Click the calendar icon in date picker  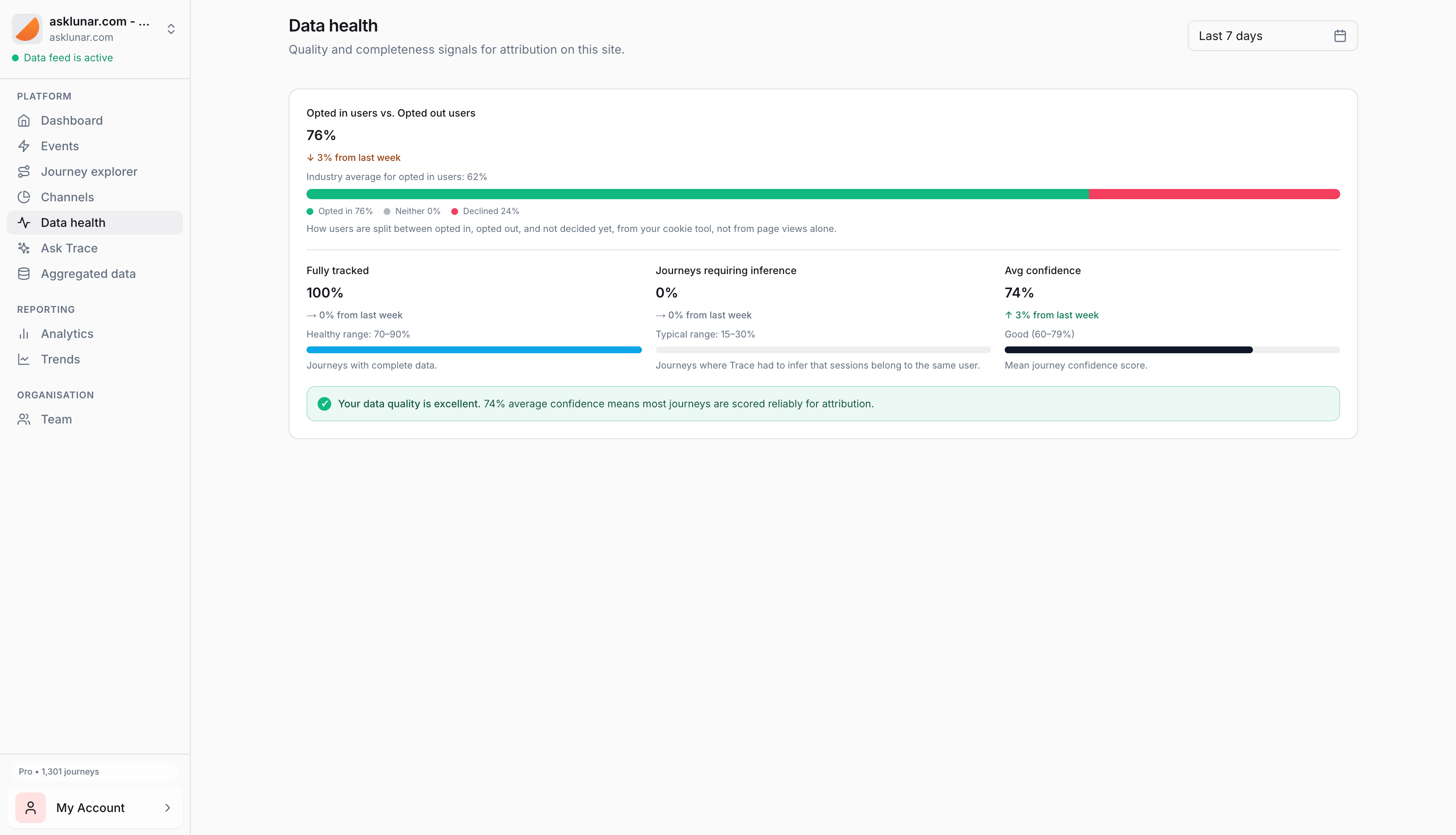pyautogui.click(x=1339, y=36)
